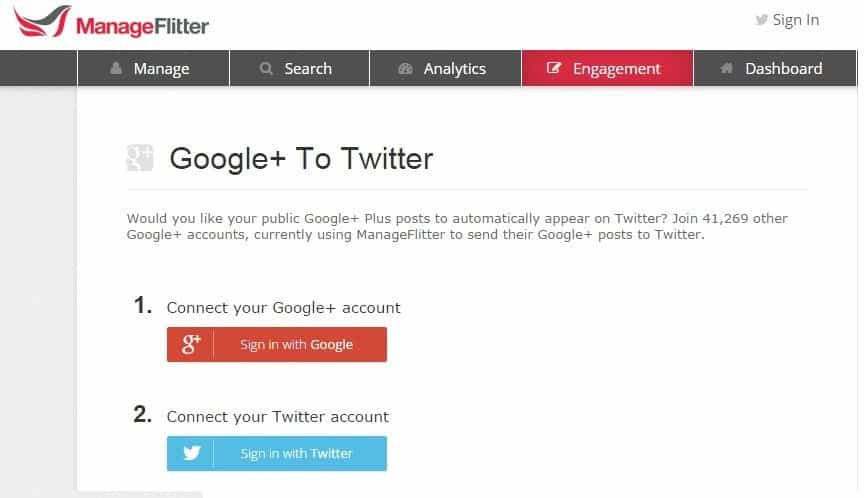Sign in with Google button text
Screen dimensions: 864x498
click(x=296, y=345)
